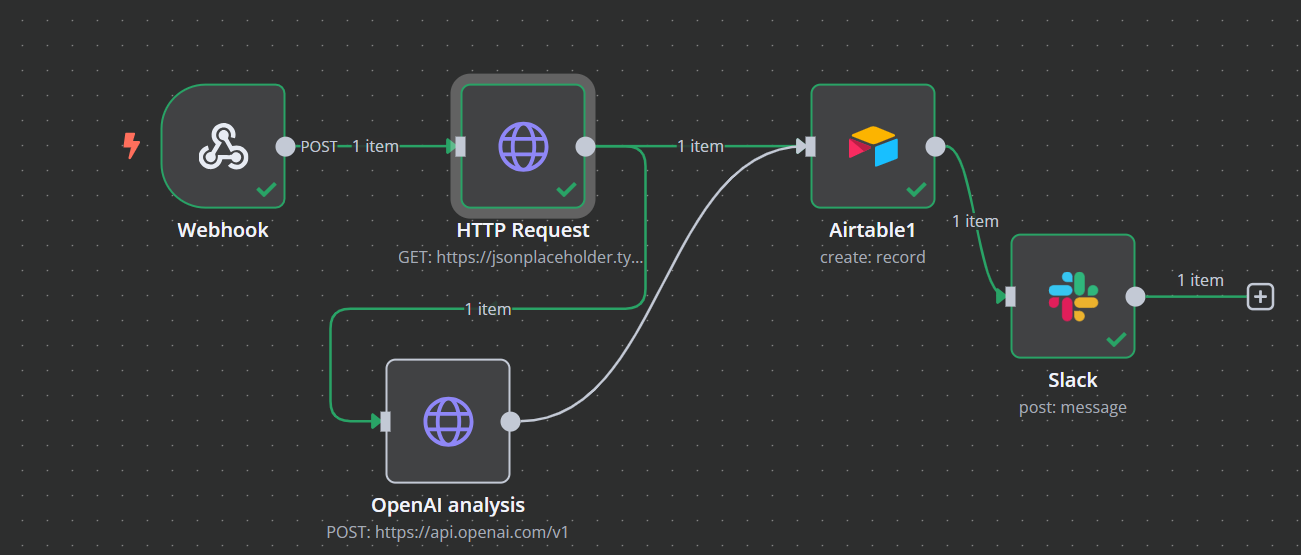Select the Webhook node icon
The width and height of the screenshot is (1301, 555).
click(x=222, y=146)
